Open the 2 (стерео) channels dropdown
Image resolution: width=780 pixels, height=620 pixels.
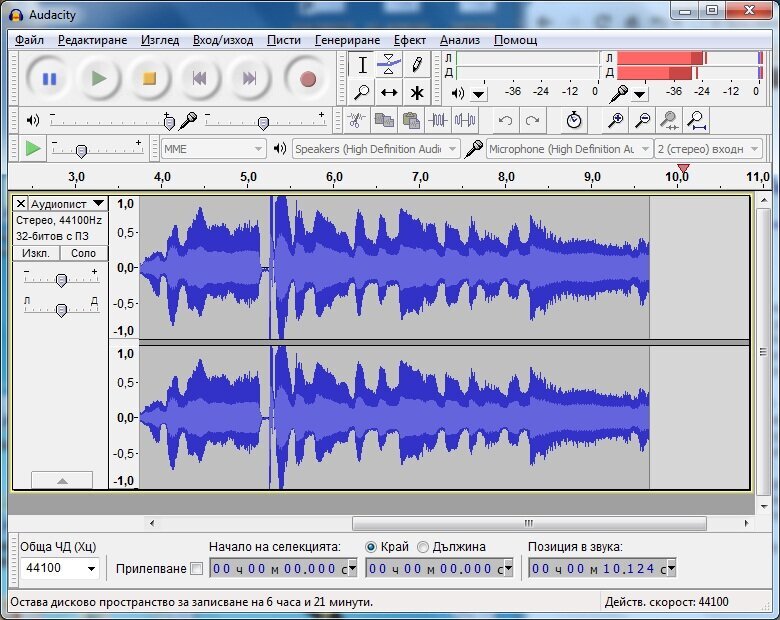pos(708,149)
